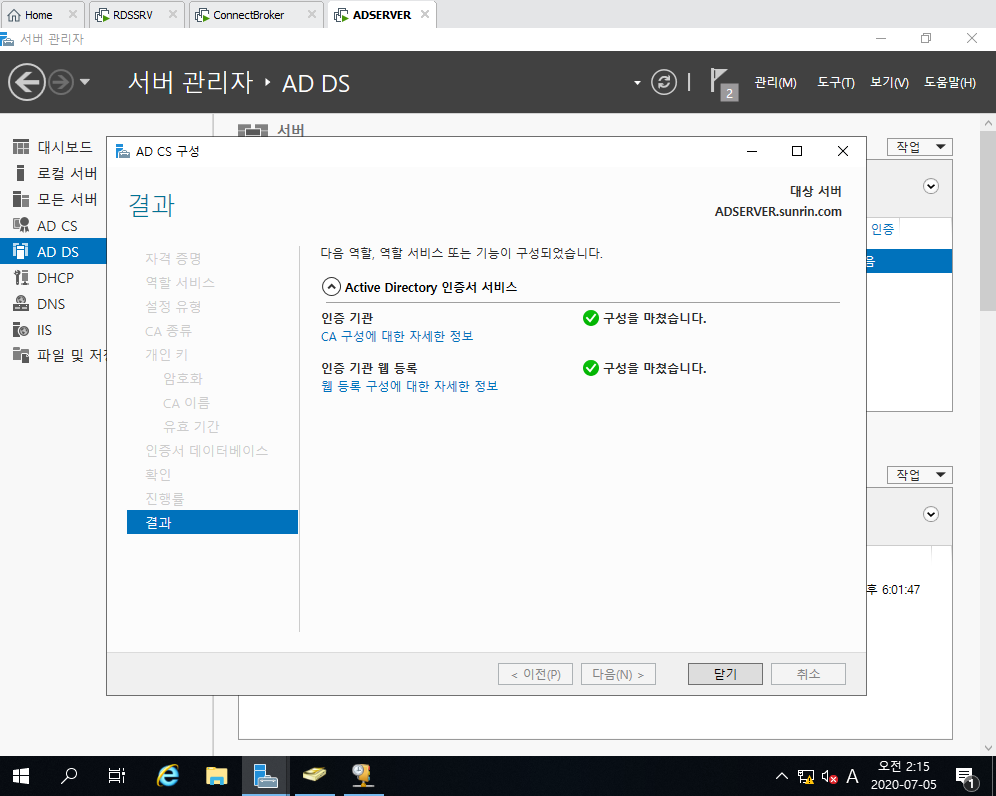
Task: Open the 관리(M) menu
Action: [x=775, y=83]
